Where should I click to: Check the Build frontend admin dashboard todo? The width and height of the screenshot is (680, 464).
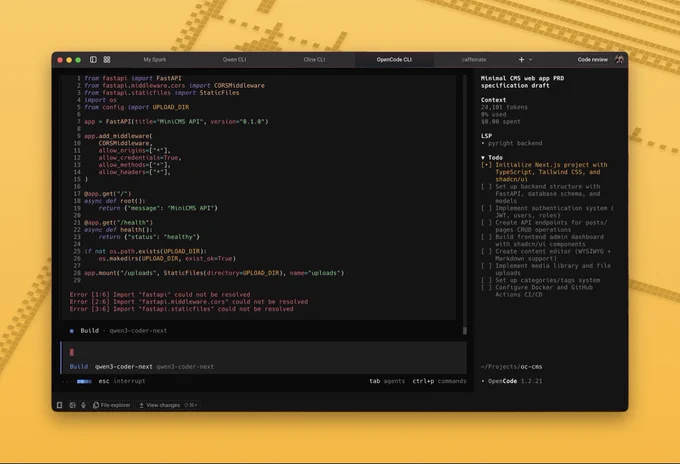[x=486, y=237]
